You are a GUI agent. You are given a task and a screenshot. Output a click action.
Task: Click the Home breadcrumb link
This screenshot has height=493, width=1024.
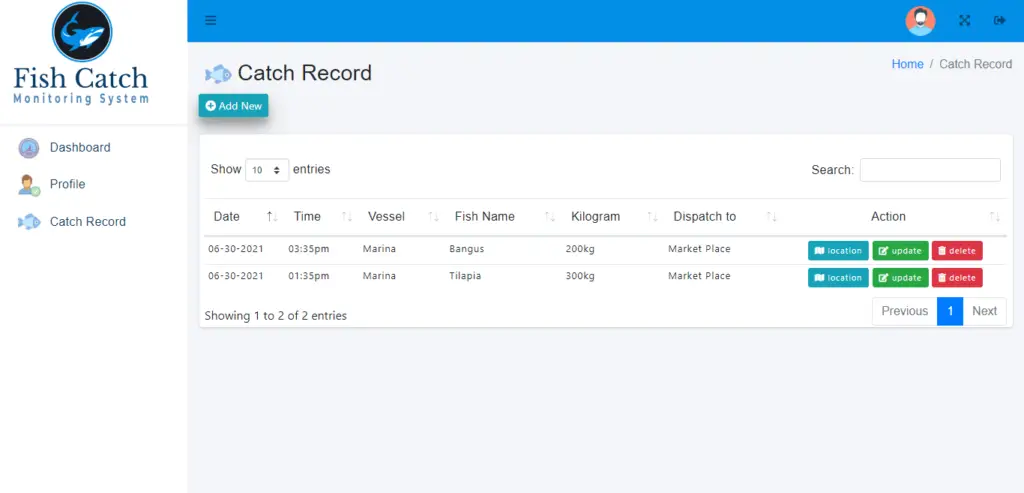(907, 64)
